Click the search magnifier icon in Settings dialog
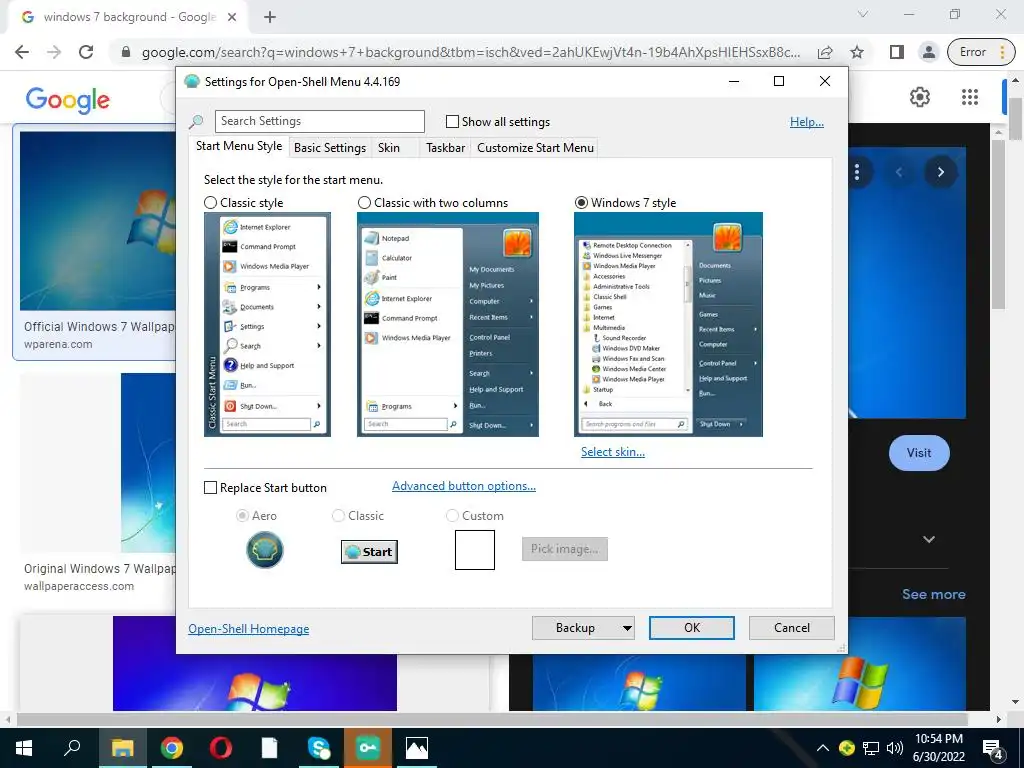 tap(196, 121)
